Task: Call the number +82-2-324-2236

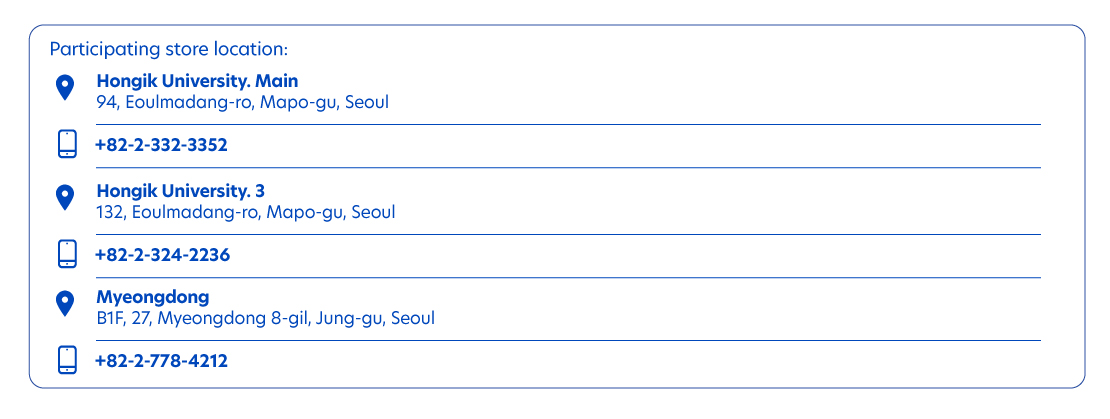Action: click(162, 255)
